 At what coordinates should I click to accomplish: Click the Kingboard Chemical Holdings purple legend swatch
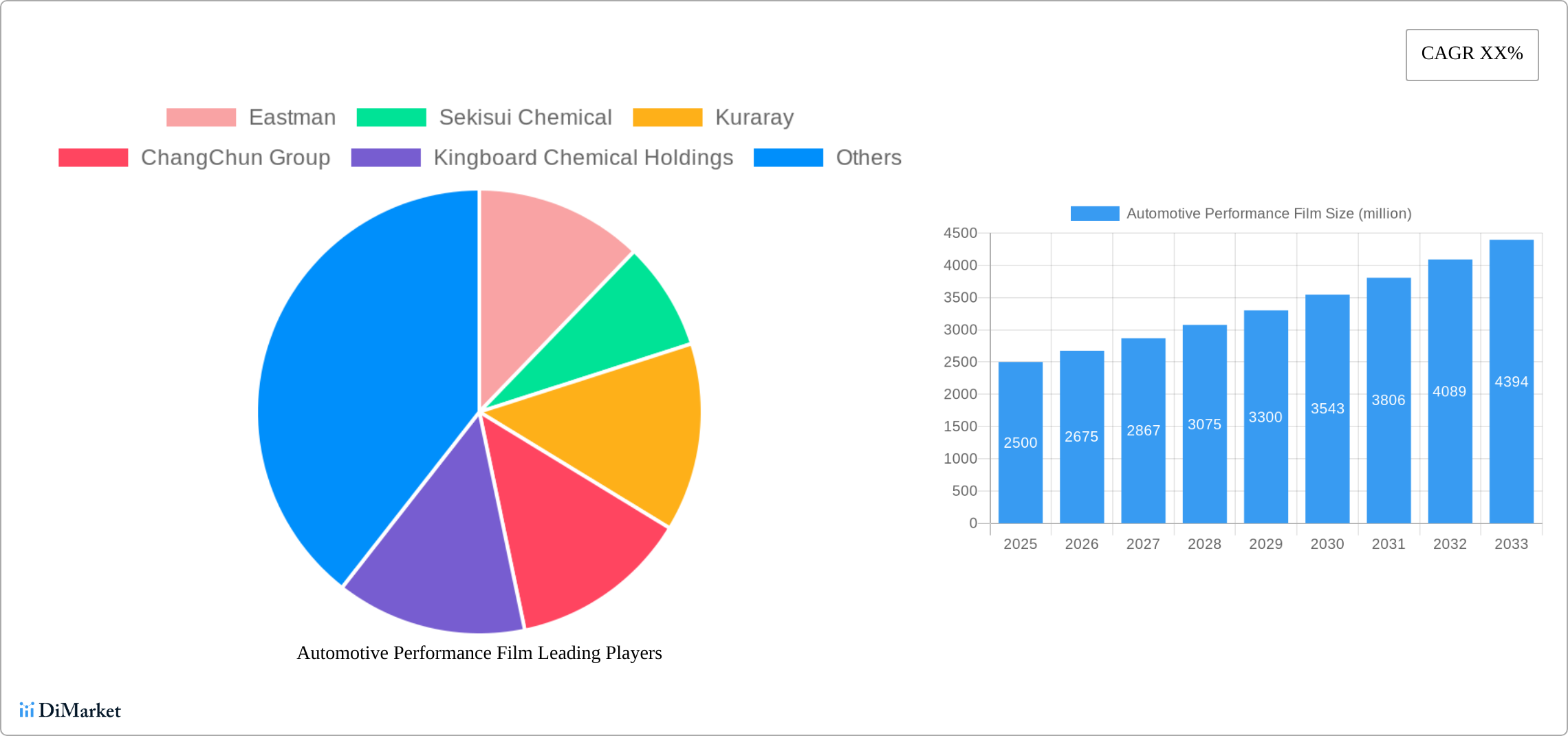pos(386,158)
